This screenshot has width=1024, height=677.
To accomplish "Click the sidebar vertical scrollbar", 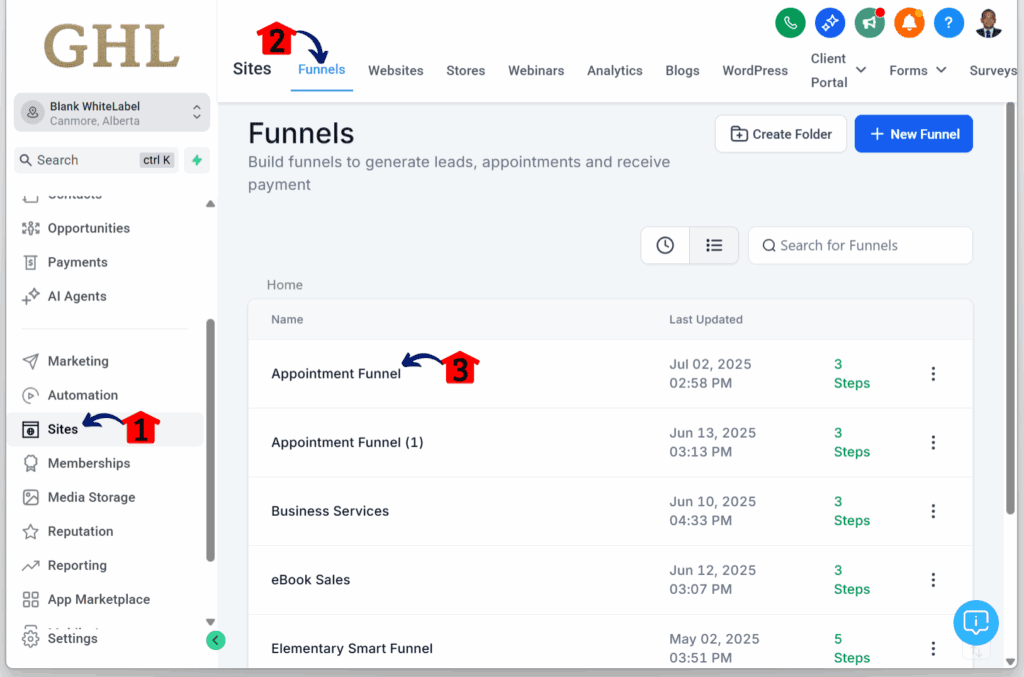I will 210,440.
